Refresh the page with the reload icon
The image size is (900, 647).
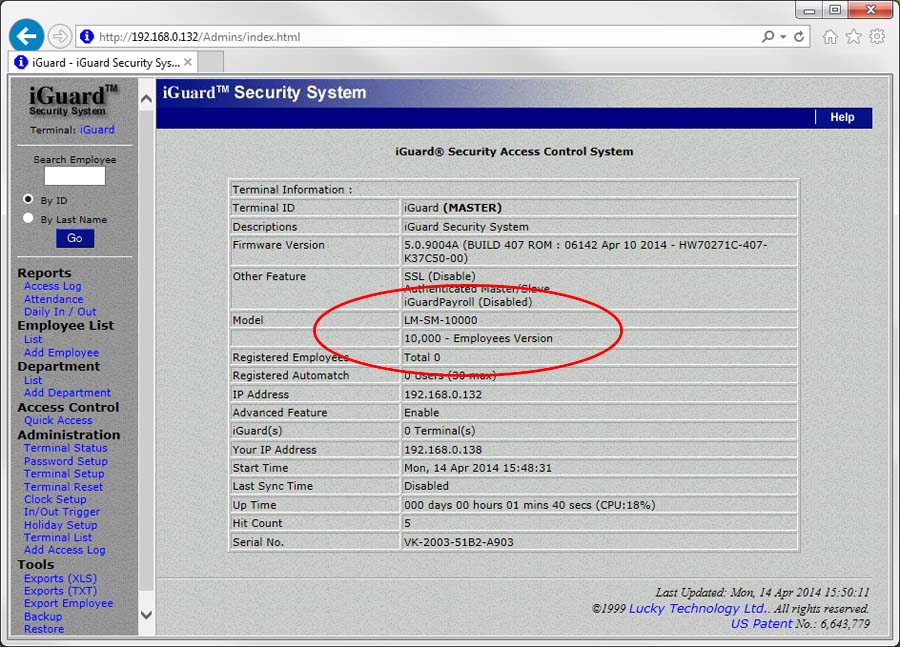[x=798, y=37]
